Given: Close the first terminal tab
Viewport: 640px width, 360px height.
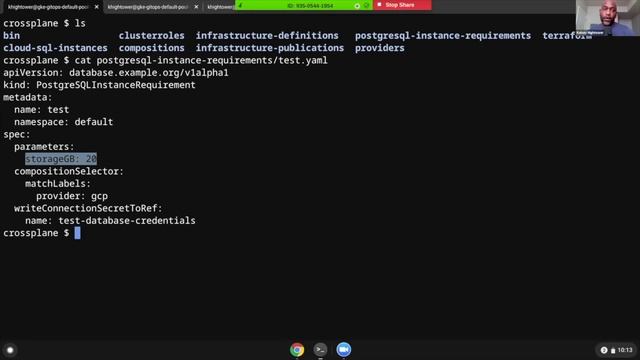Looking at the screenshot, I should [x=97, y=7].
